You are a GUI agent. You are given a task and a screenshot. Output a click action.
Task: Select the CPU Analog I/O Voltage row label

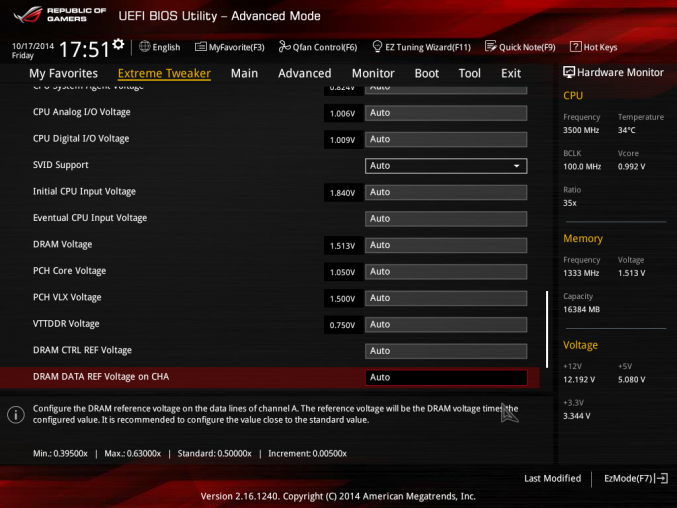pyautogui.click(x=82, y=112)
